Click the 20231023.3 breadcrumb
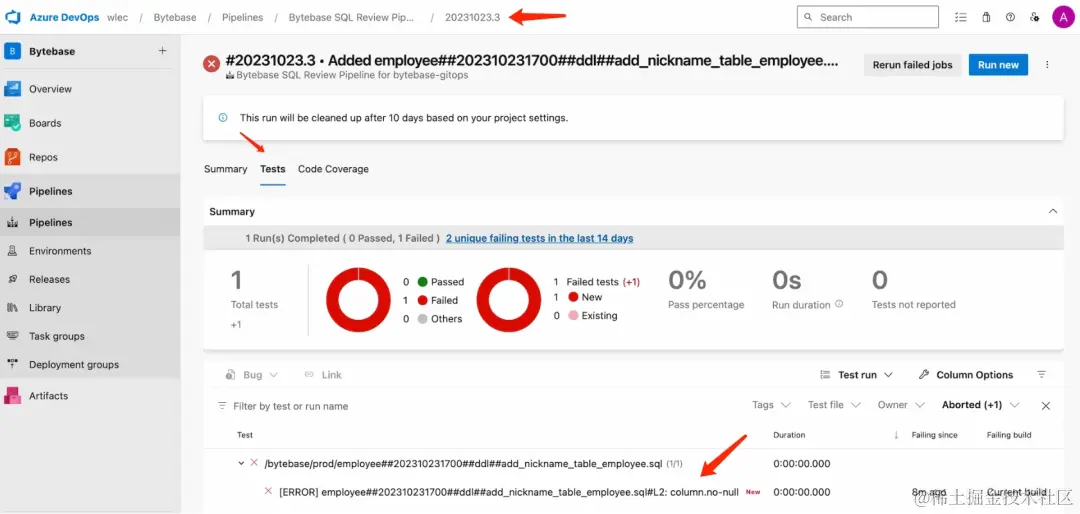This screenshot has width=1080, height=514. (x=472, y=17)
